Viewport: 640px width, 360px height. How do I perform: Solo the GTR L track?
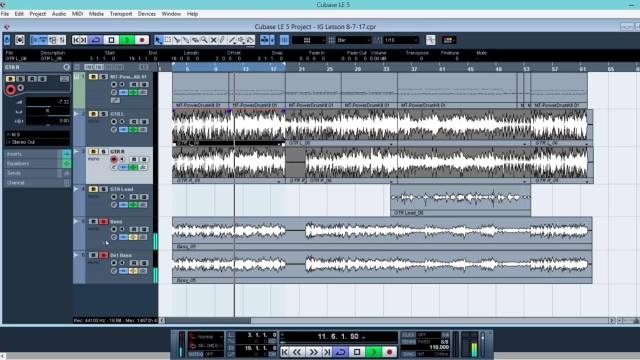[x=103, y=114]
